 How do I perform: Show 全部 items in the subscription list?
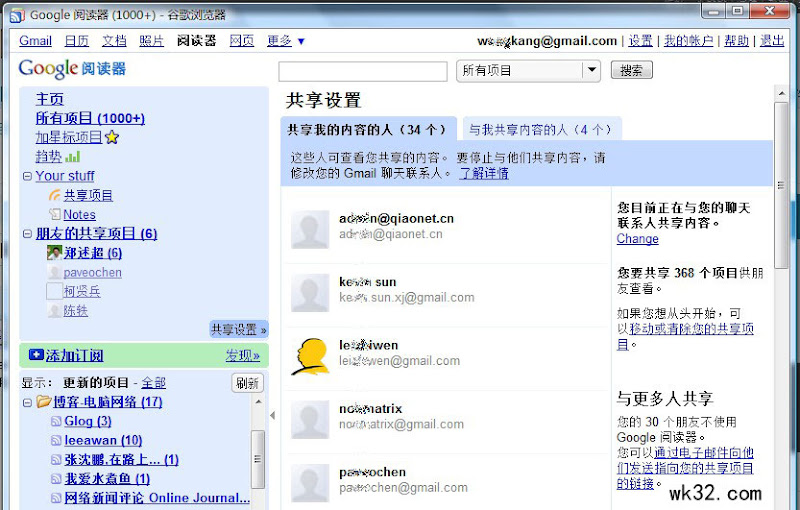point(154,382)
